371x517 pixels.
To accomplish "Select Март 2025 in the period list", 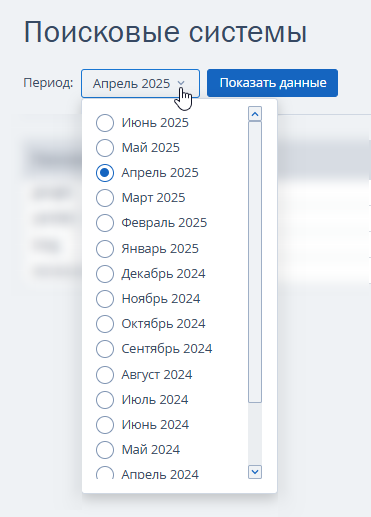I will 105,198.
